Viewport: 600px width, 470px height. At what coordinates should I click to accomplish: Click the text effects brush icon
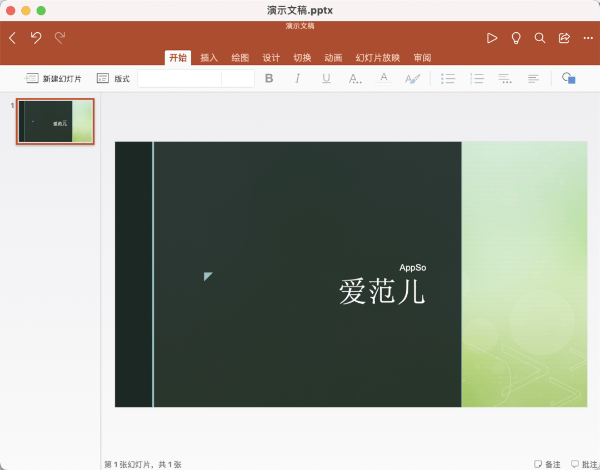[x=412, y=79]
